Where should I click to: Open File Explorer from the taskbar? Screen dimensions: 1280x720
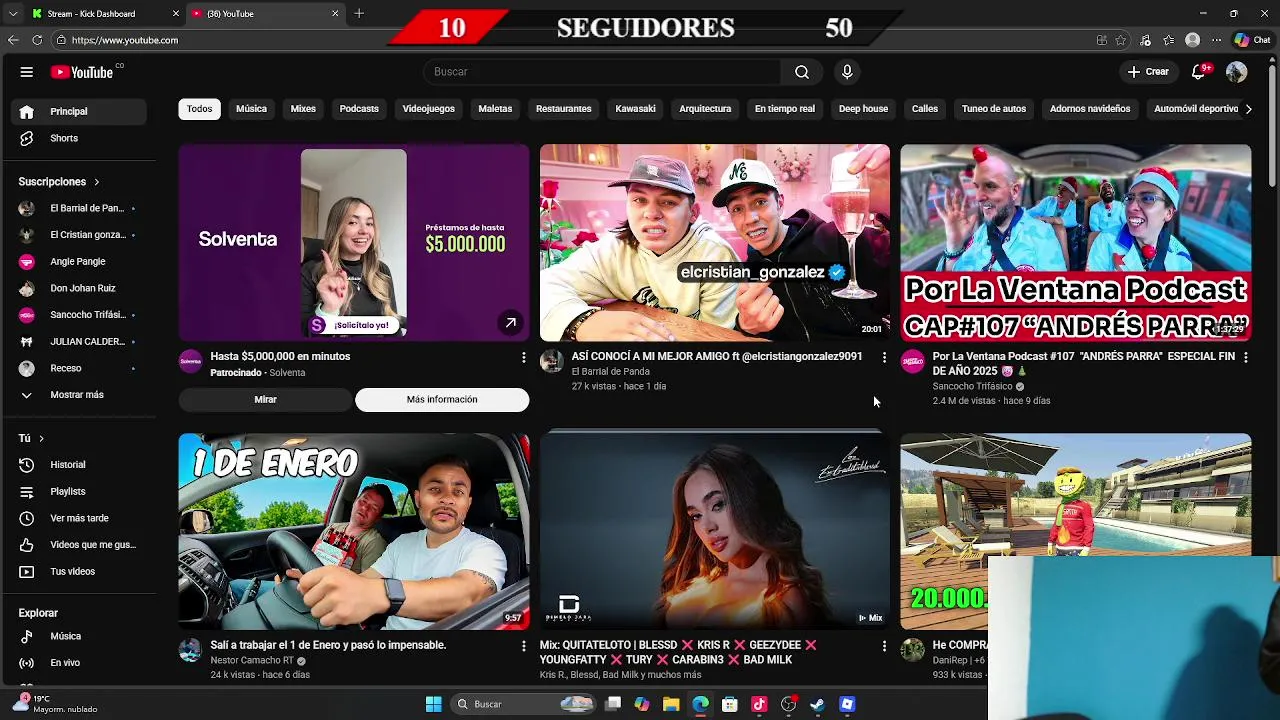coord(671,704)
